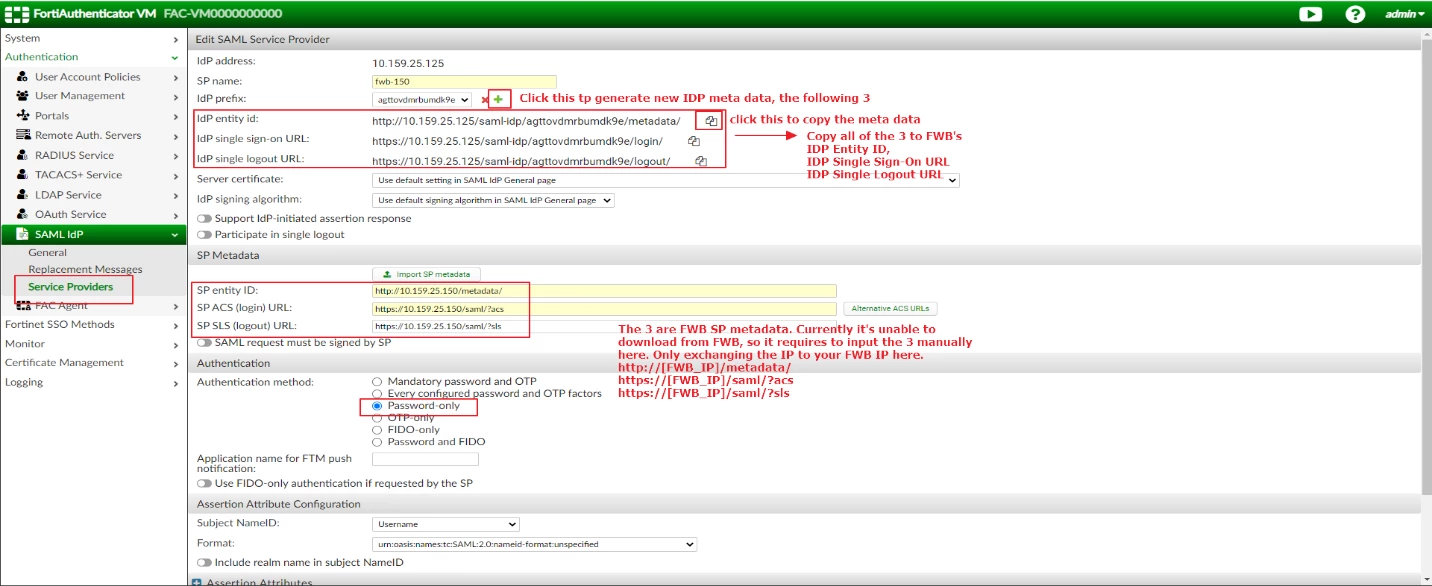The width and height of the screenshot is (1432, 586).
Task: Click Application name for FTM push field
Action: [425, 459]
